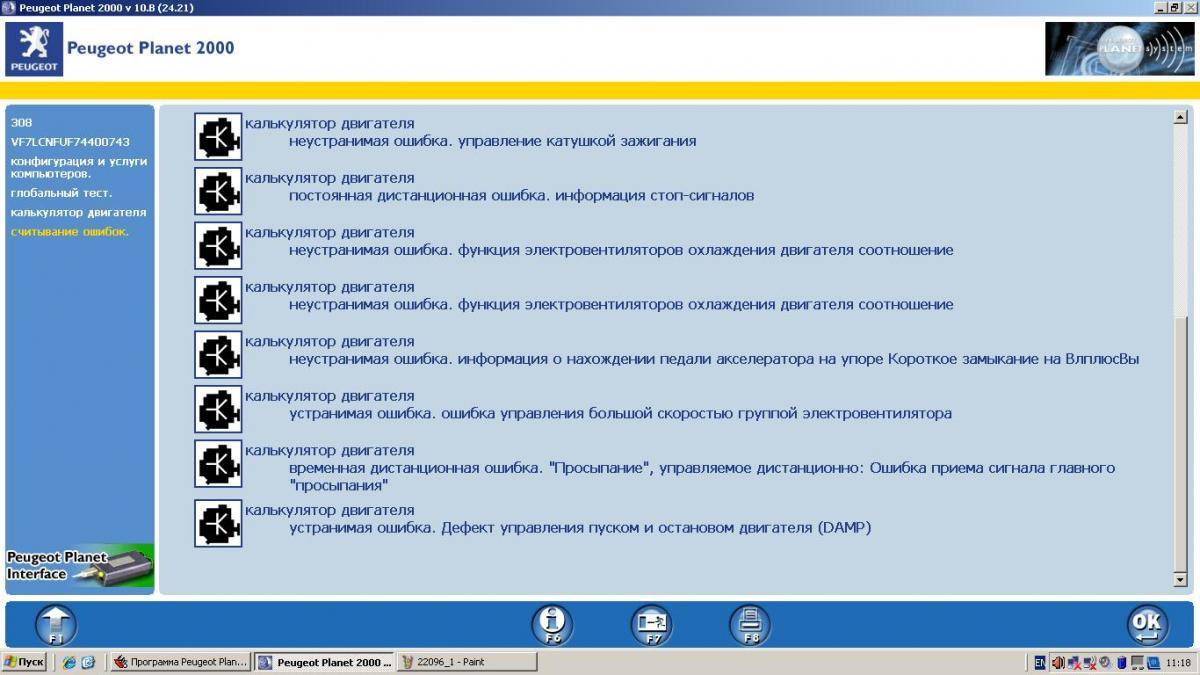The height and width of the screenshot is (675, 1200).
Task: Select 'считывание ошибок.' sidebar entry
Action: click(70, 232)
